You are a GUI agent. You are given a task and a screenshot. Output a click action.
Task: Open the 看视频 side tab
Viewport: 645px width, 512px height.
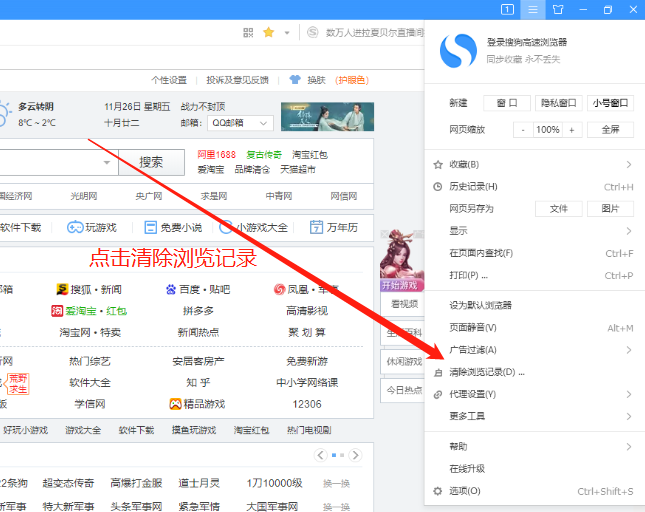click(402, 304)
